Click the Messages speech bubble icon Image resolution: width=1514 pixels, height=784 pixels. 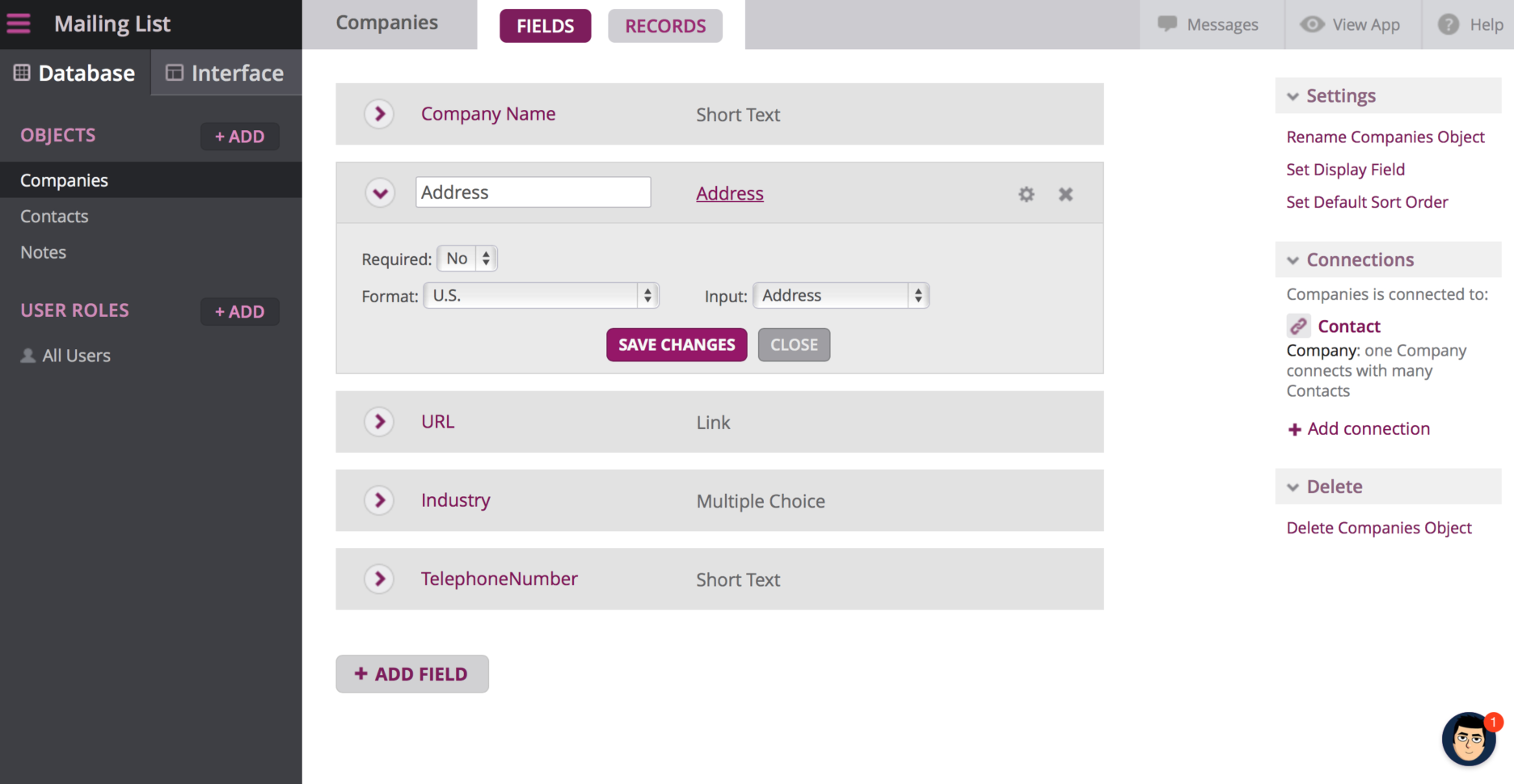[x=1168, y=24]
